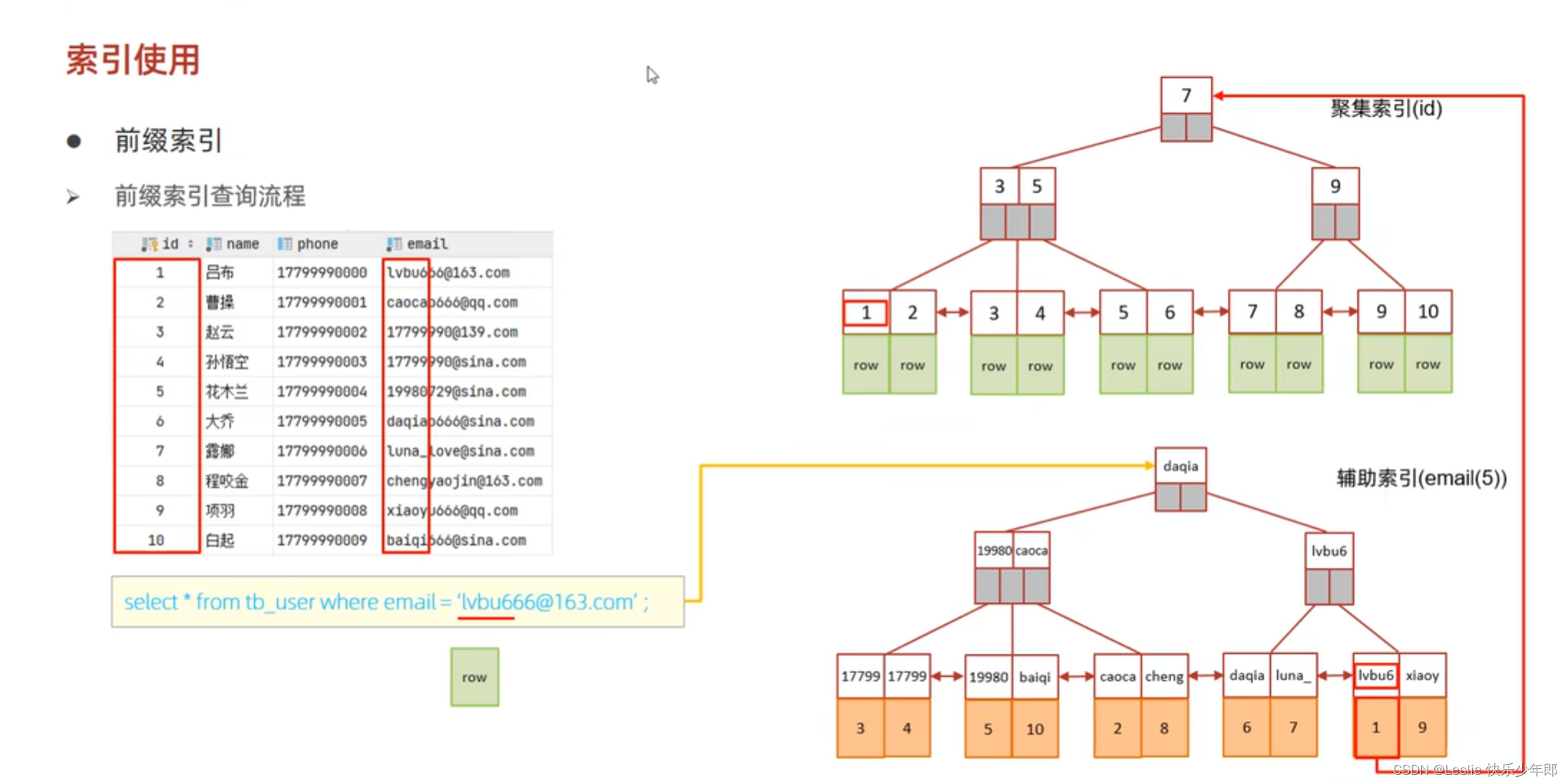
Task: Click the phone column header
Action: coord(317,244)
